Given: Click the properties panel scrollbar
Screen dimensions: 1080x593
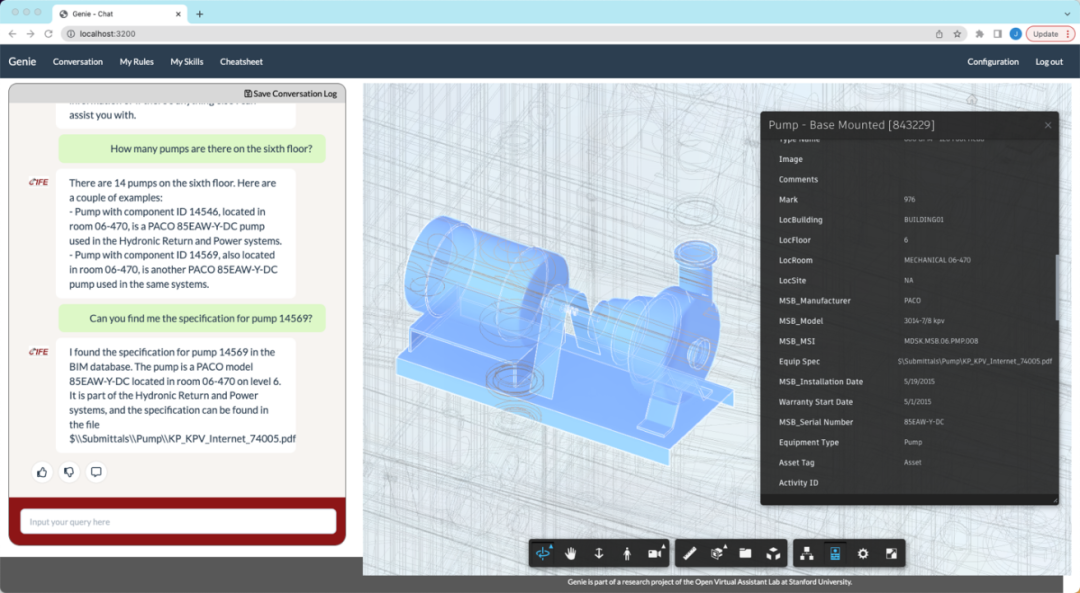Looking at the screenshot, I should pyautogui.click(x=1057, y=288).
